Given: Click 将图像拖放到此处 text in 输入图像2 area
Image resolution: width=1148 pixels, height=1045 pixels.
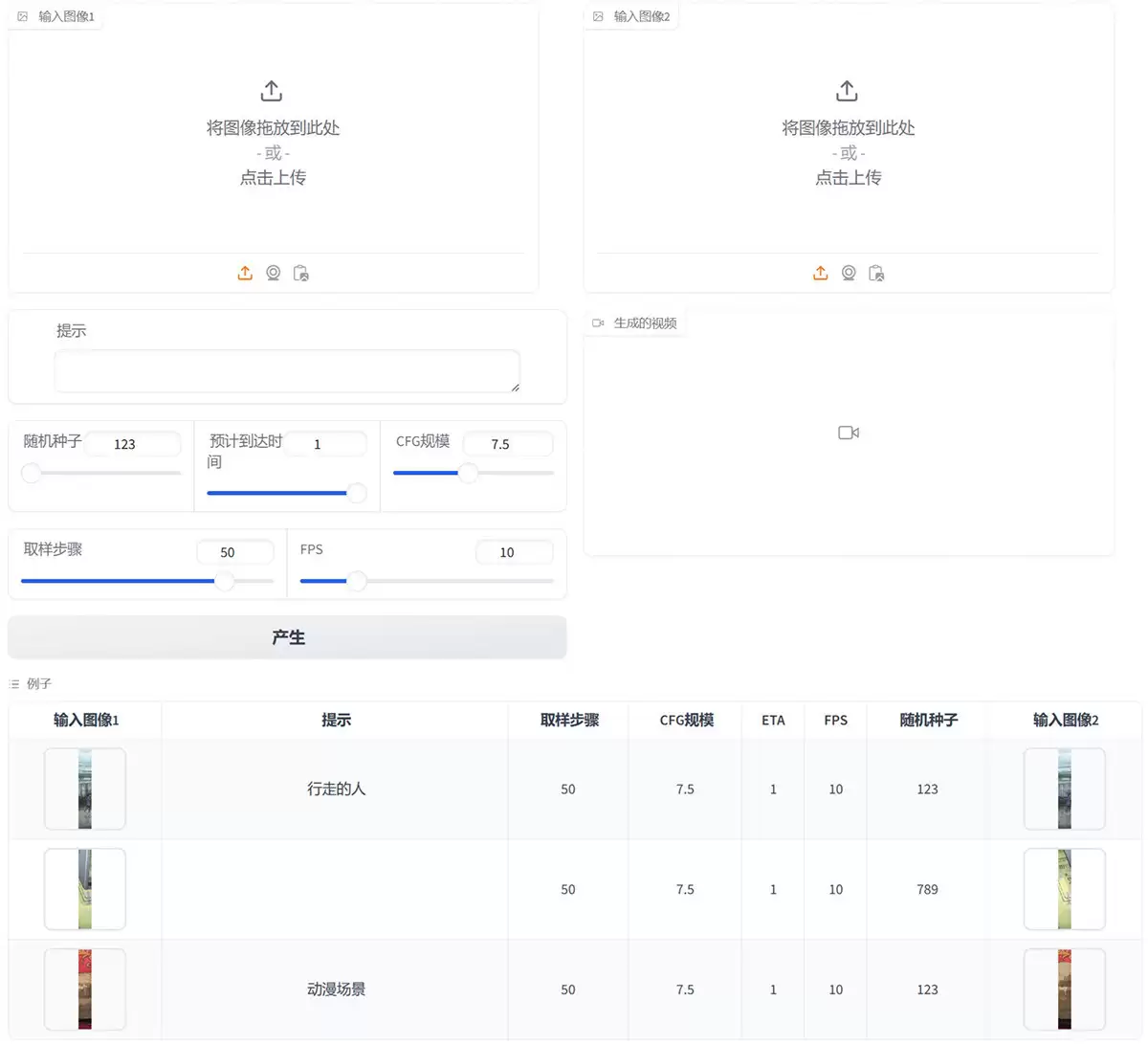Looking at the screenshot, I should pos(849,128).
